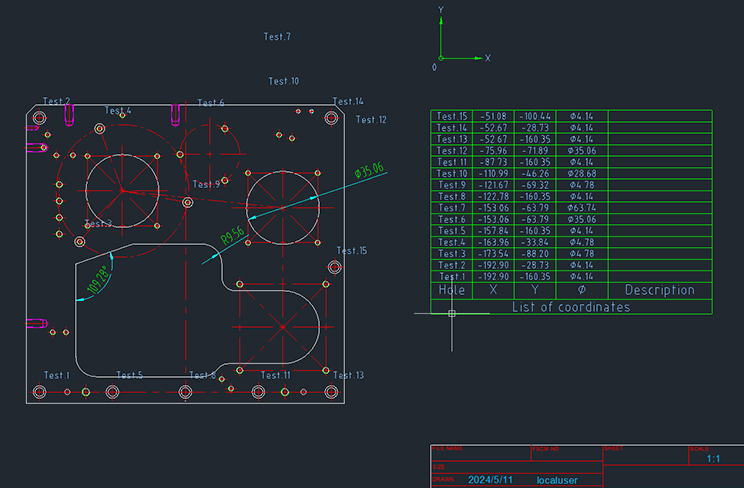Viewport: 744px width, 488px height.
Task: Click the Test.14 label at top right corner
Action: click(348, 102)
